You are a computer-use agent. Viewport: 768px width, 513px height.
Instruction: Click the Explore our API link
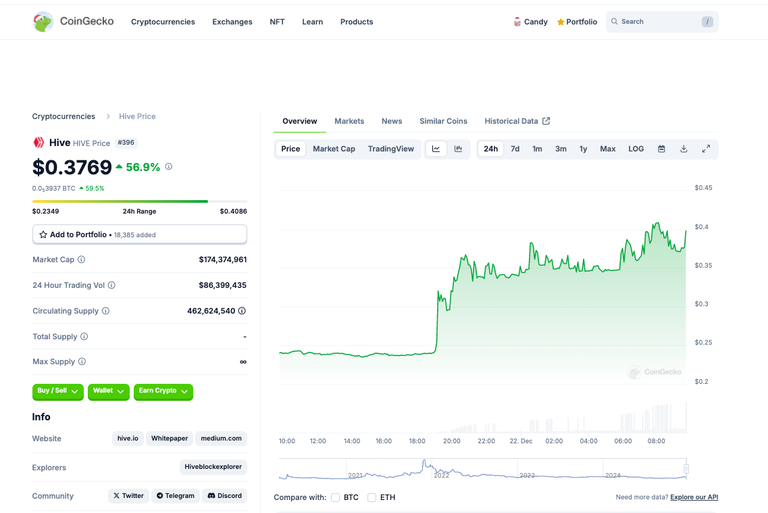[x=694, y=497]
